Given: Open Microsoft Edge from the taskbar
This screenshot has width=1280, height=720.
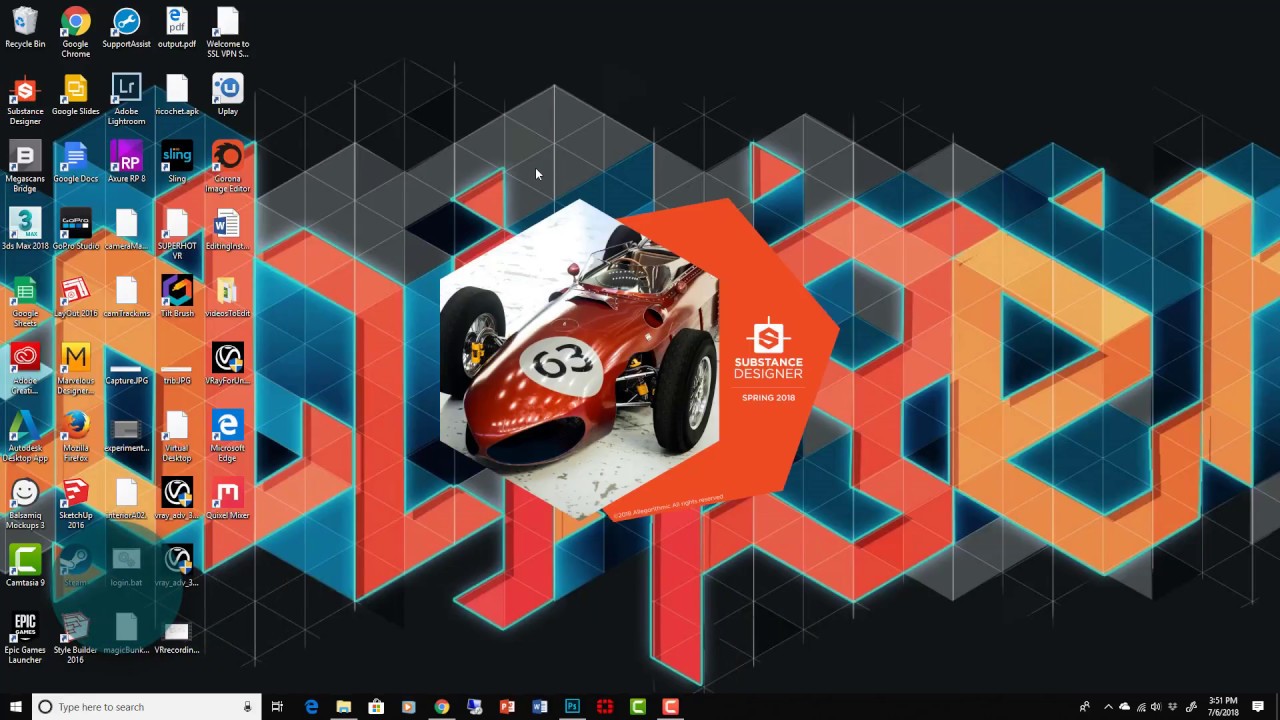Looking at the screenshot, I should [311, 707].
